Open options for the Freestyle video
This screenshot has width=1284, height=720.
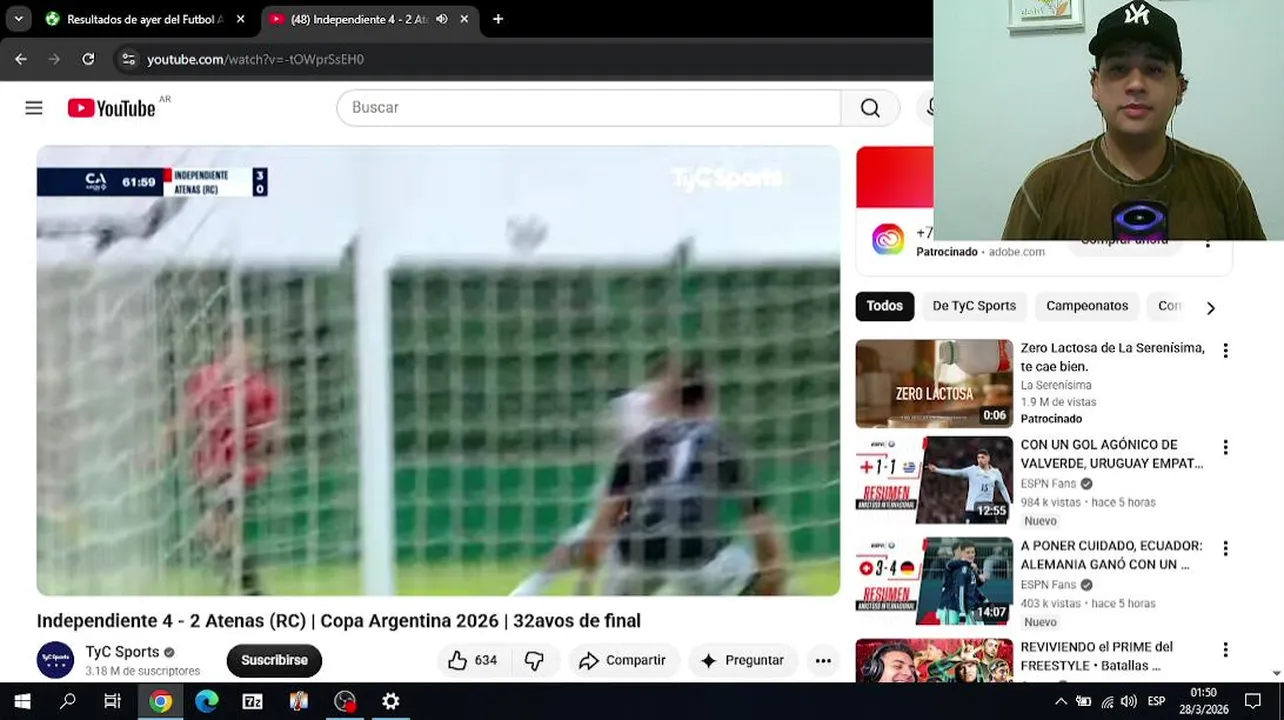point(1225,649)
